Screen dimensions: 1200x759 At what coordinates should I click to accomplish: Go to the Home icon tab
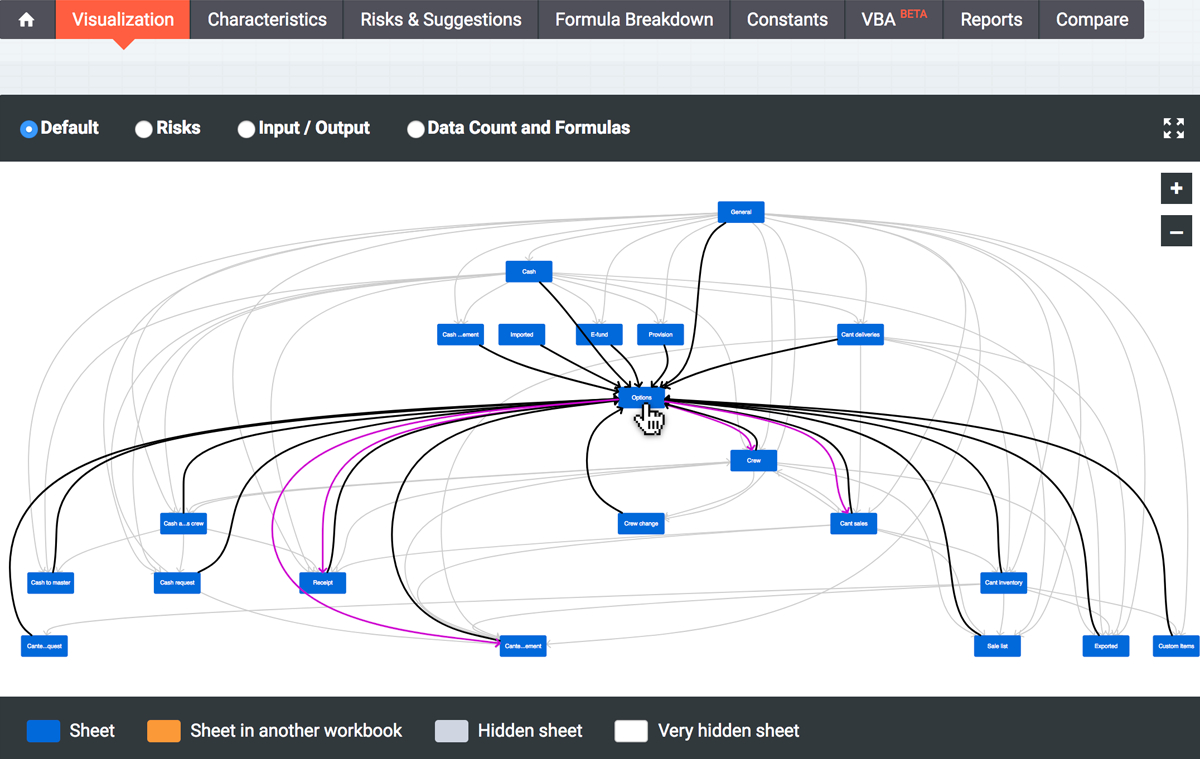(x=27, y=20)
